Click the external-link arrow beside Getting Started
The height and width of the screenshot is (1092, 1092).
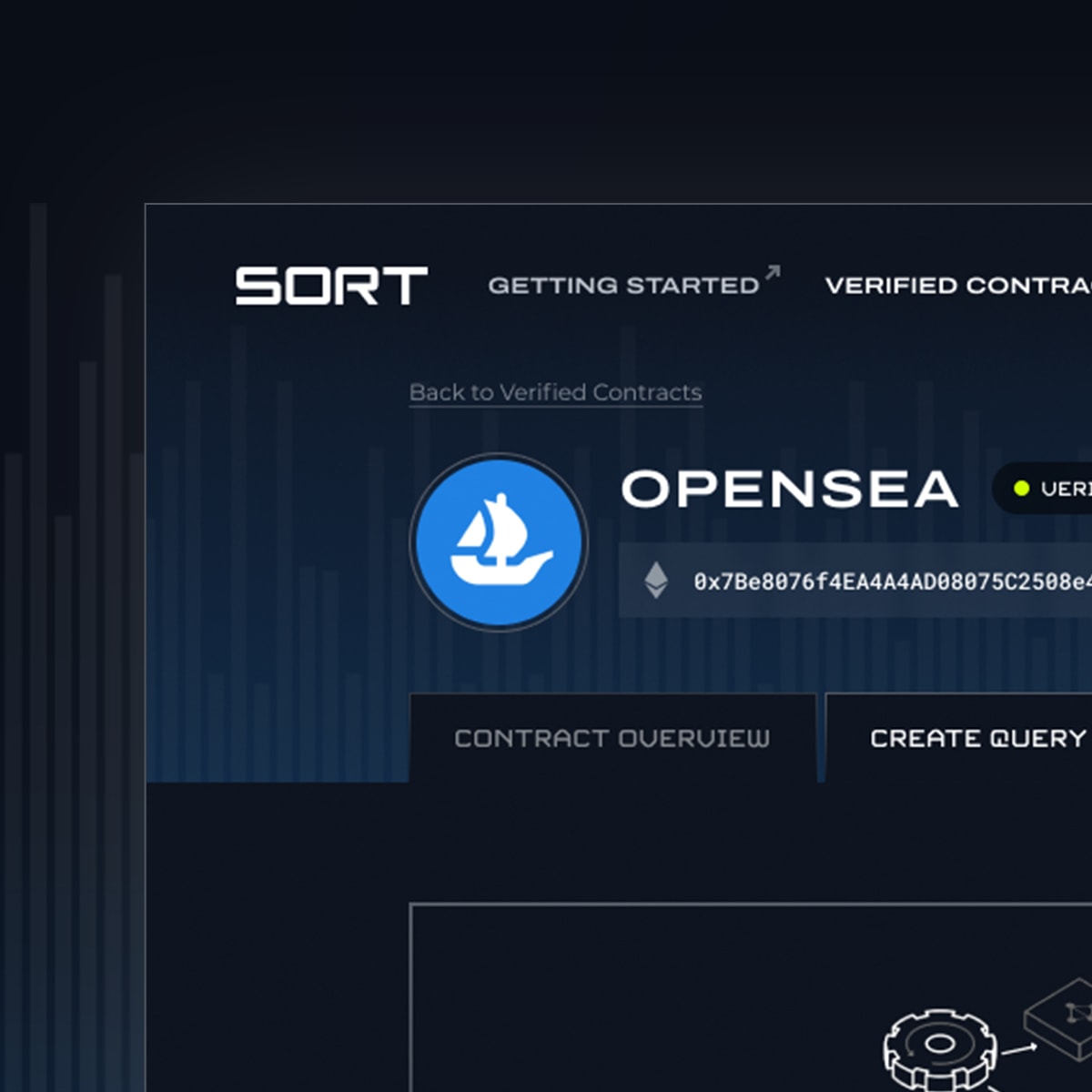(773, 272)
